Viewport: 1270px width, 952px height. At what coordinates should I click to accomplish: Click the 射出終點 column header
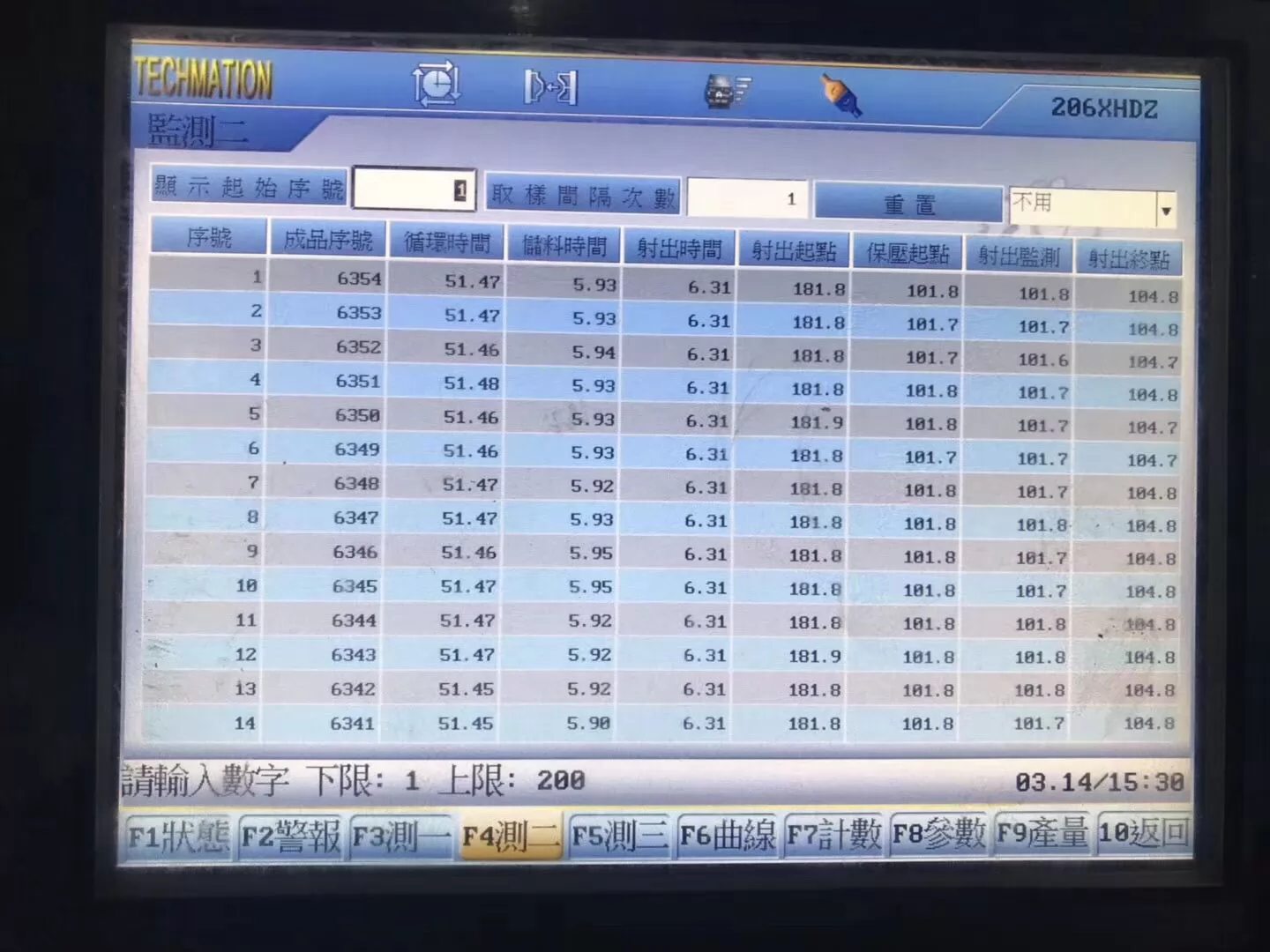click(x=1128, y=259)
